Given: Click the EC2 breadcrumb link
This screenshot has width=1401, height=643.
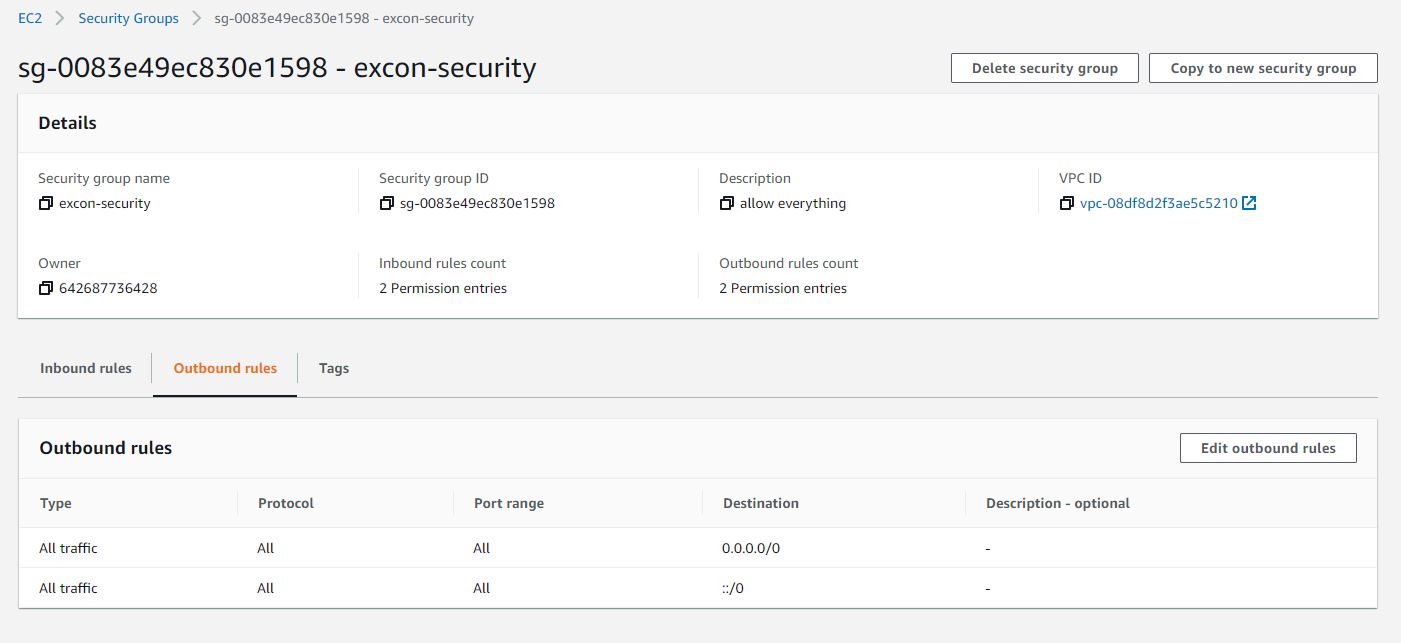Looking at the screenshot, I should coord(30,18).
